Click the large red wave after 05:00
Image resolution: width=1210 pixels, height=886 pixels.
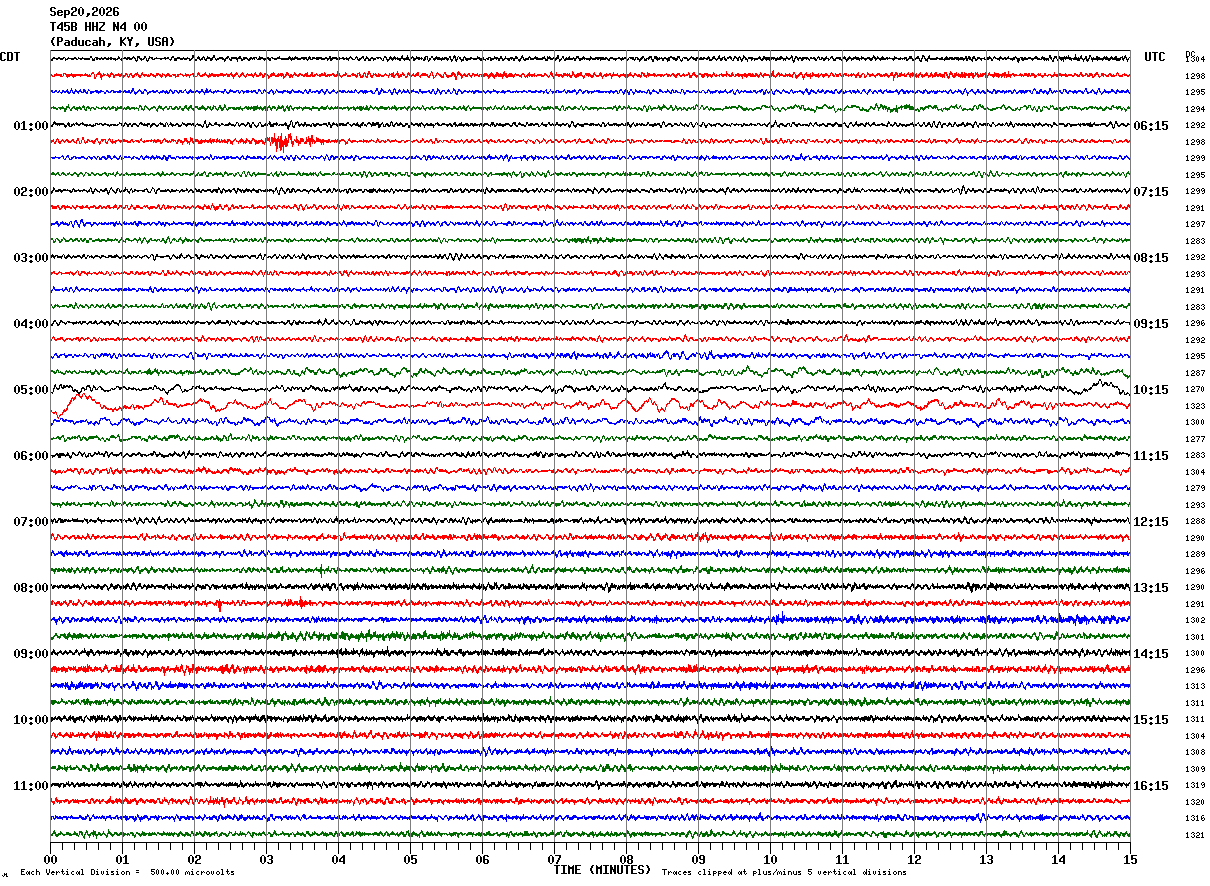click(x=80, y=404)
